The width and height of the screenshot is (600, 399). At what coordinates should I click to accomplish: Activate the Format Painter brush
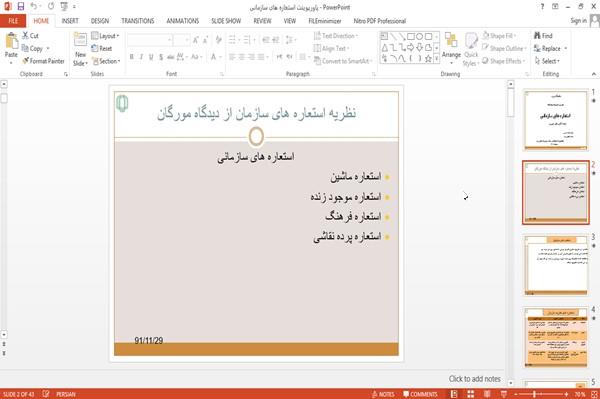(x=43, y=61)
